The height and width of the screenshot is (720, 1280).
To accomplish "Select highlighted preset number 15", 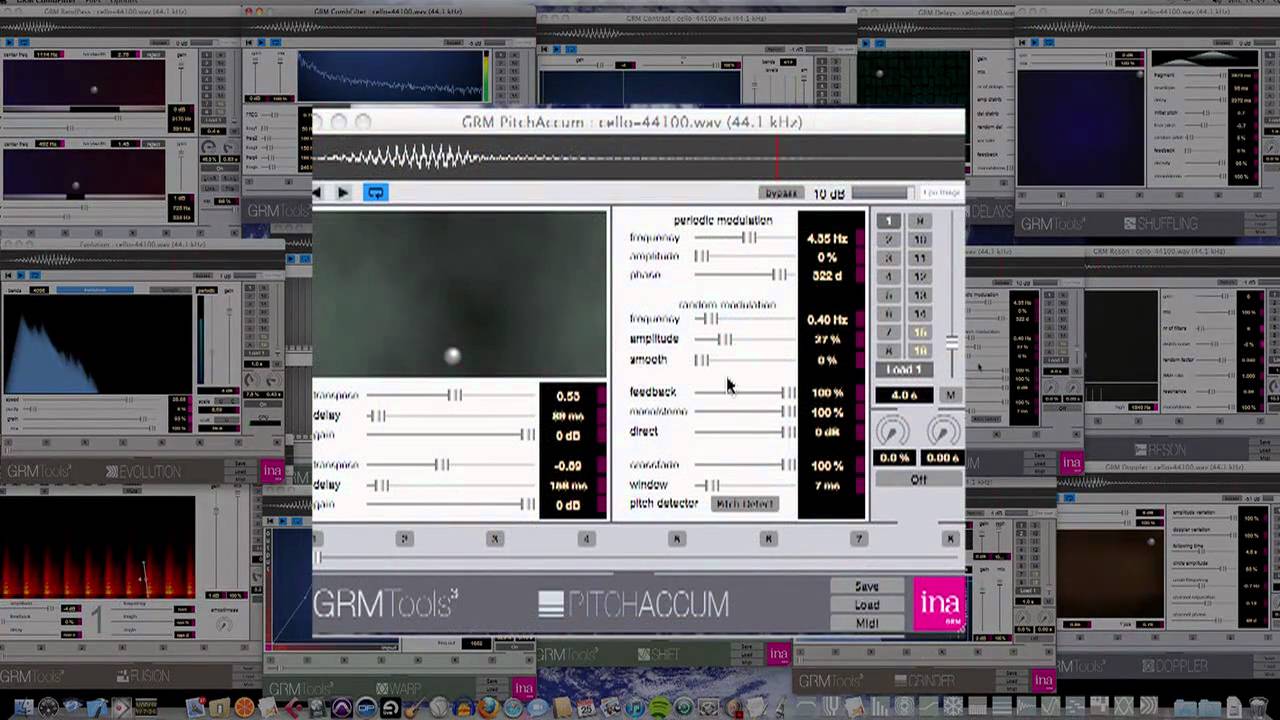I will (920, 333).
